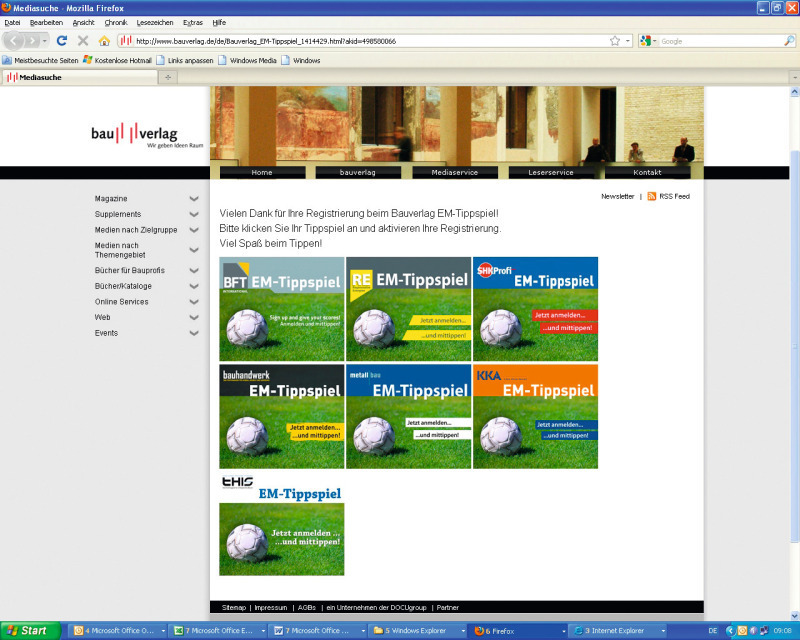The image size is (800, 640).
Task: Open the Ansicht menu
Action: tap(84, 22)
